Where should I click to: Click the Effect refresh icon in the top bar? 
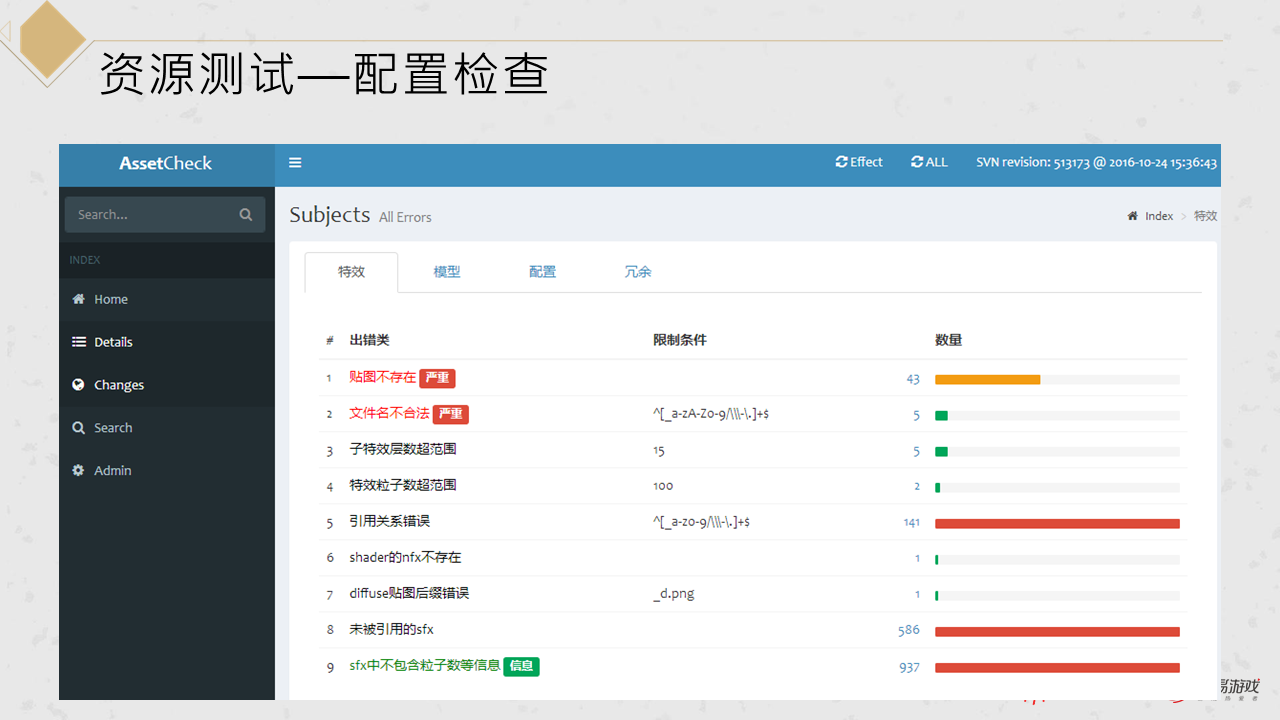tap(840, 161)
